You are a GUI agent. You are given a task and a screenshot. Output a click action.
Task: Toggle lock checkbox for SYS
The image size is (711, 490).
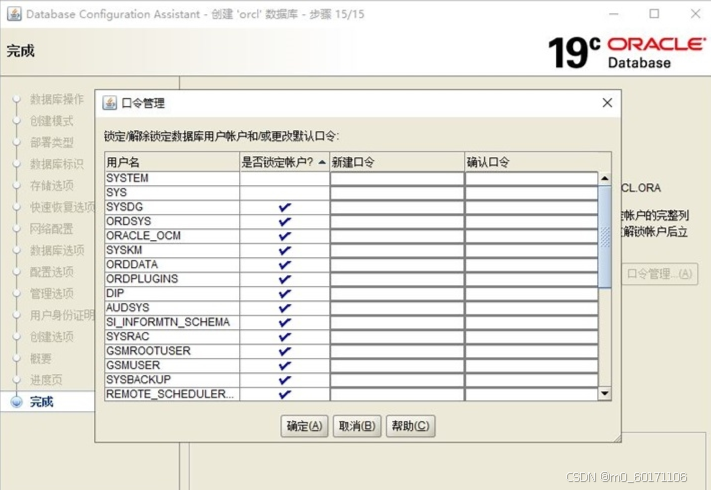click(284, 193)
